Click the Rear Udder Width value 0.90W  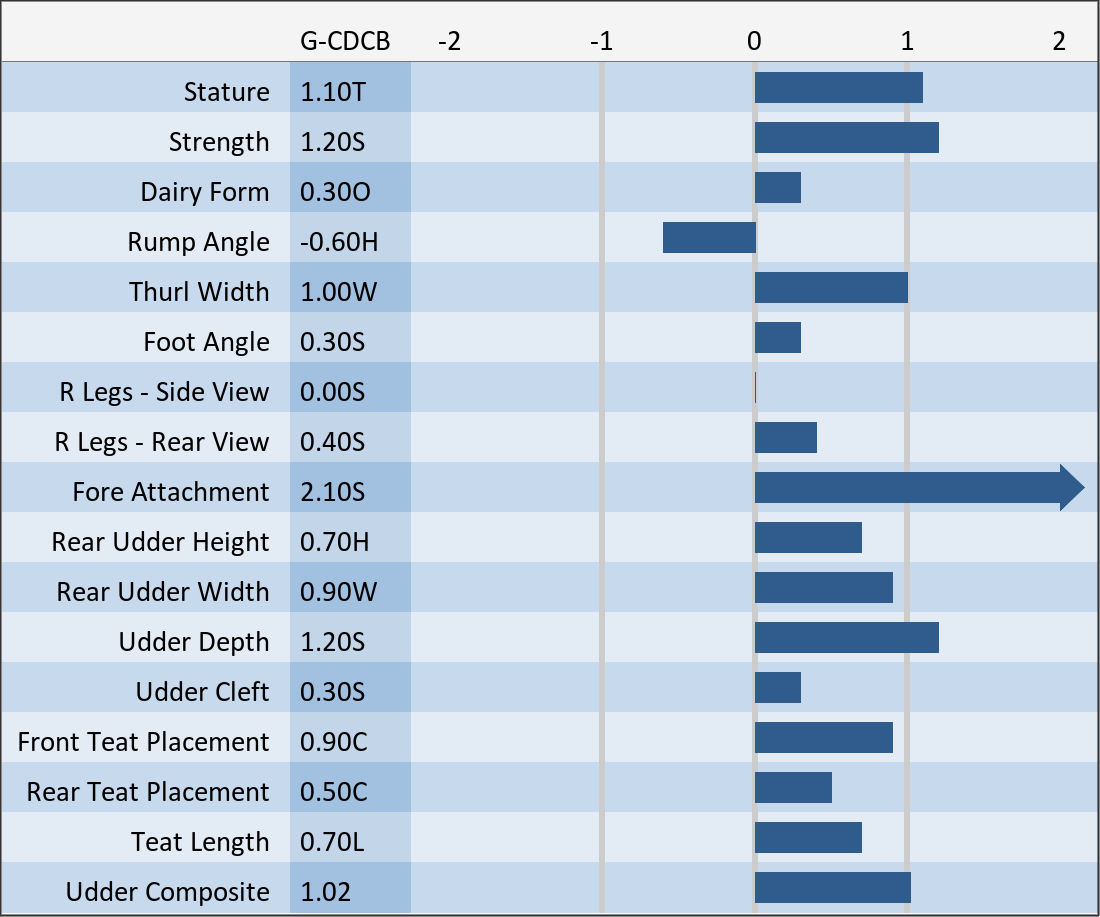click(339, 592)
